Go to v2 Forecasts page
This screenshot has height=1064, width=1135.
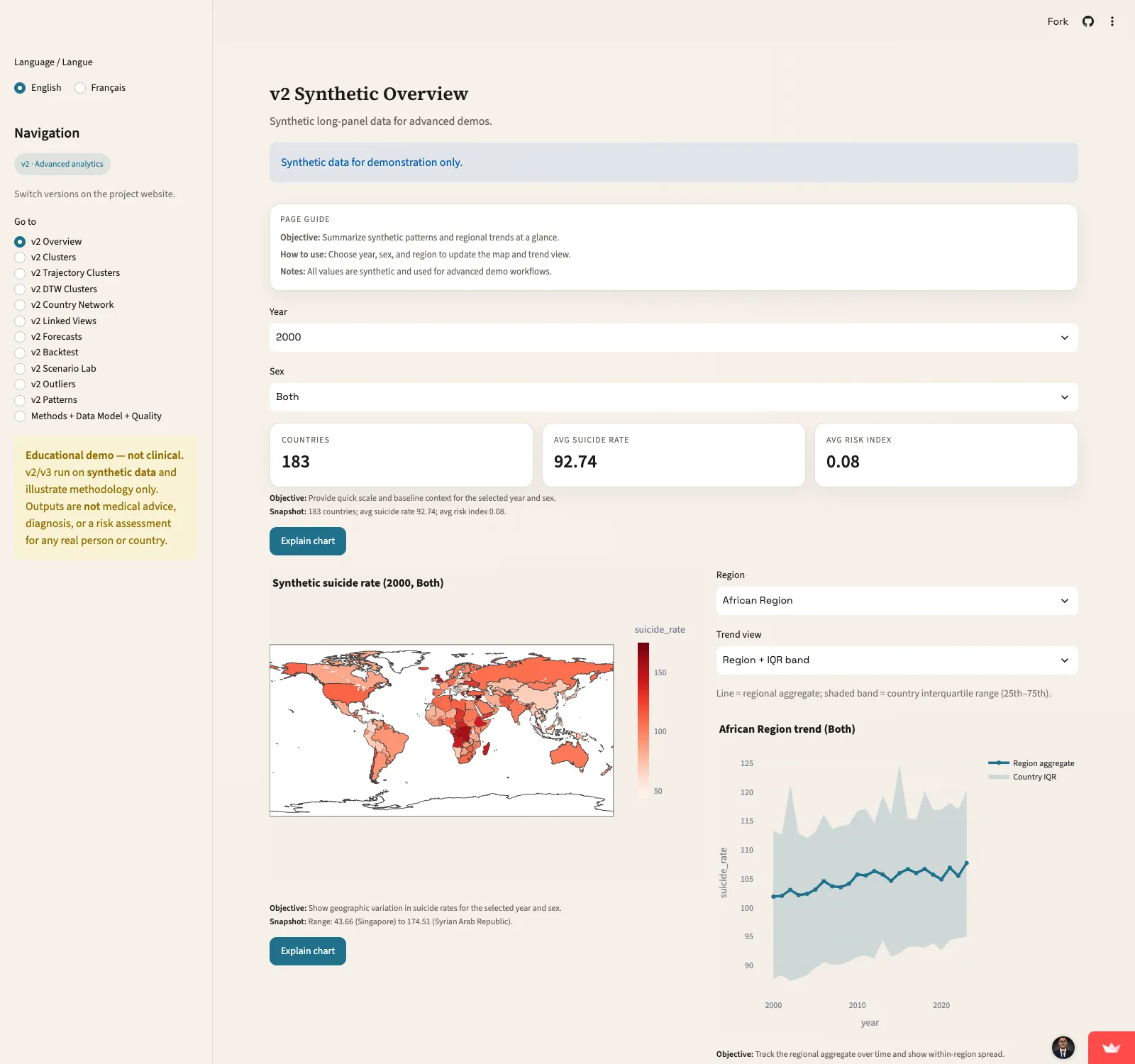coord(48,337)
